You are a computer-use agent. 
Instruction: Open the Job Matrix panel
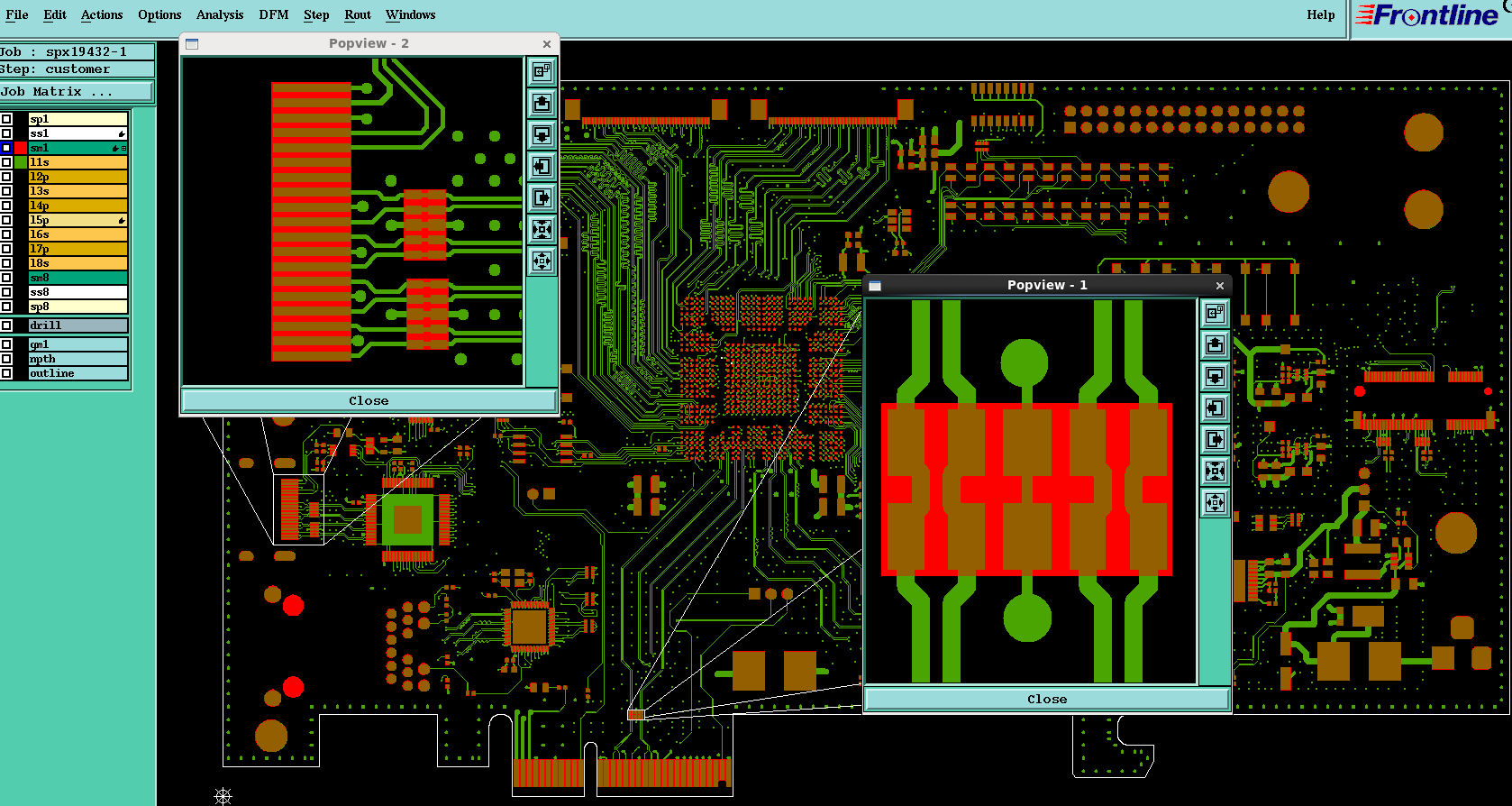(77, 92)
